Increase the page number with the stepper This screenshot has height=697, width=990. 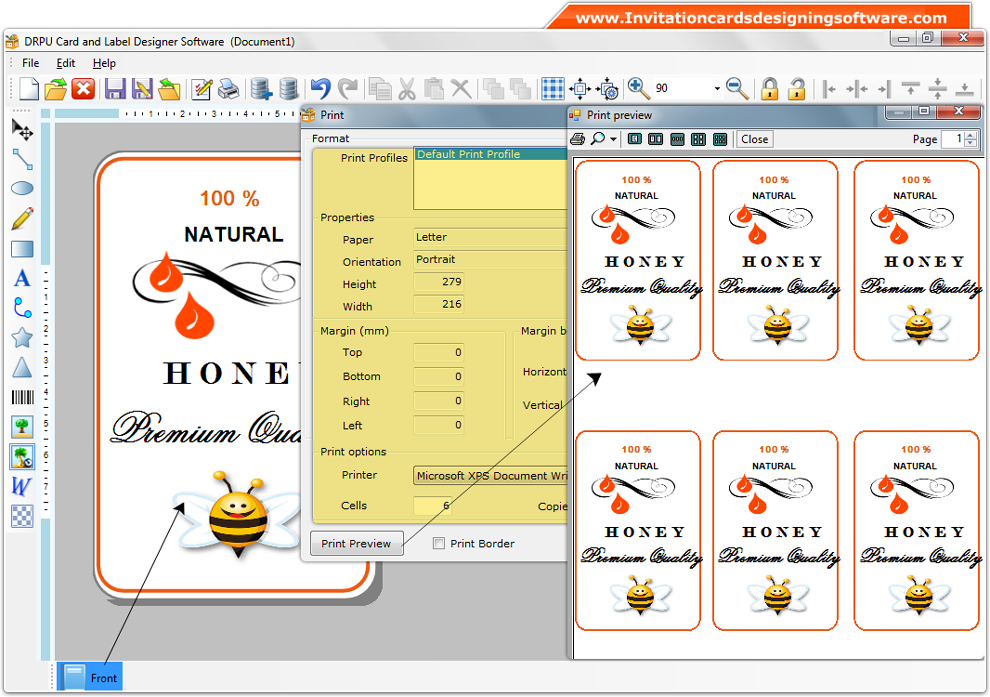pos(970,135)
